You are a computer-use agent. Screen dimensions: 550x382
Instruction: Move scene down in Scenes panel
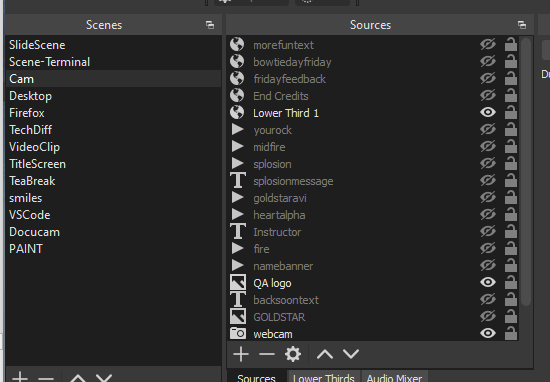[x=104, y=378]
